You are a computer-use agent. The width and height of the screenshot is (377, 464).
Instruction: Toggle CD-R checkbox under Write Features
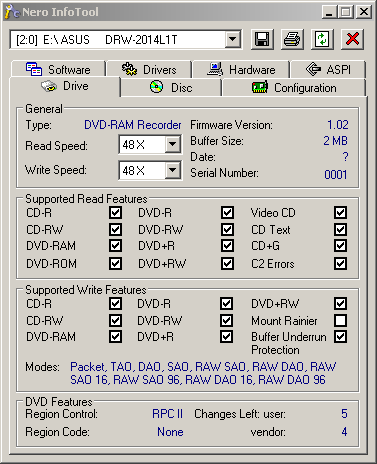point(115,304)
